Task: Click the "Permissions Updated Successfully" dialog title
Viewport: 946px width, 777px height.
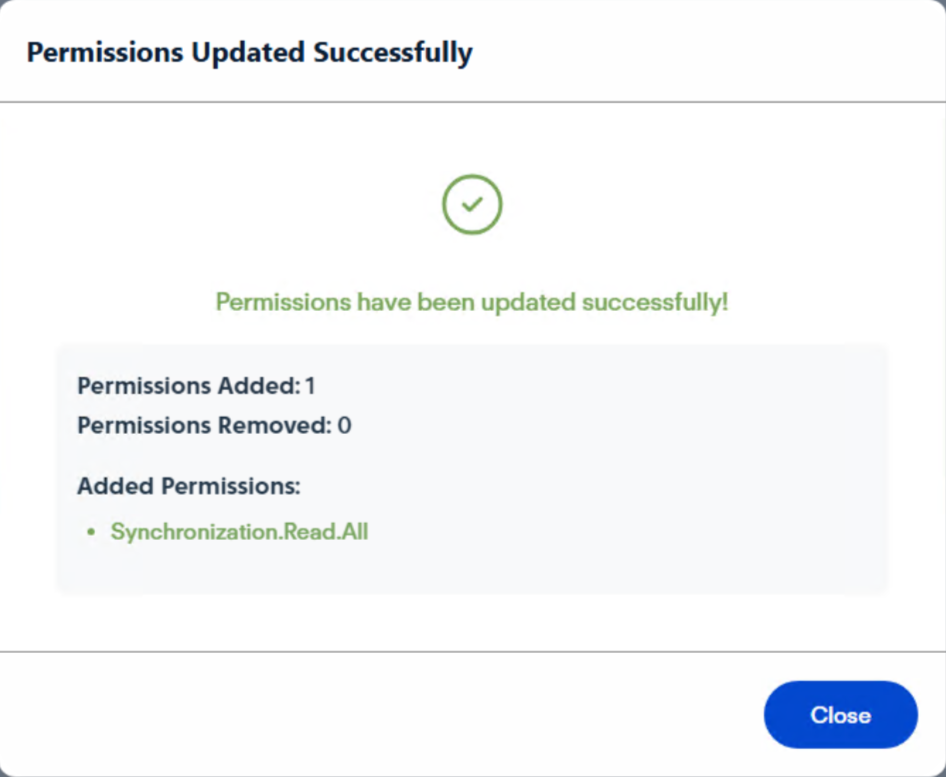Action: (x=249, y=53)
